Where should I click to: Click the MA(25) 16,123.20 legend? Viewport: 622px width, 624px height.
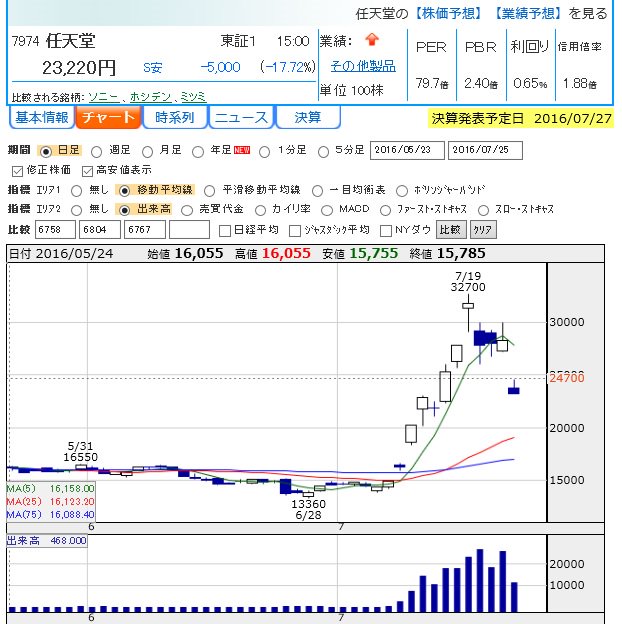[51, 501]
